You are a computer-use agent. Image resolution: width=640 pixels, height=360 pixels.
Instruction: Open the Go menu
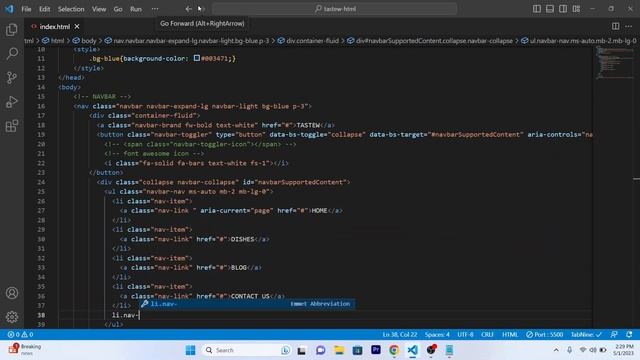tap(118, 9)
